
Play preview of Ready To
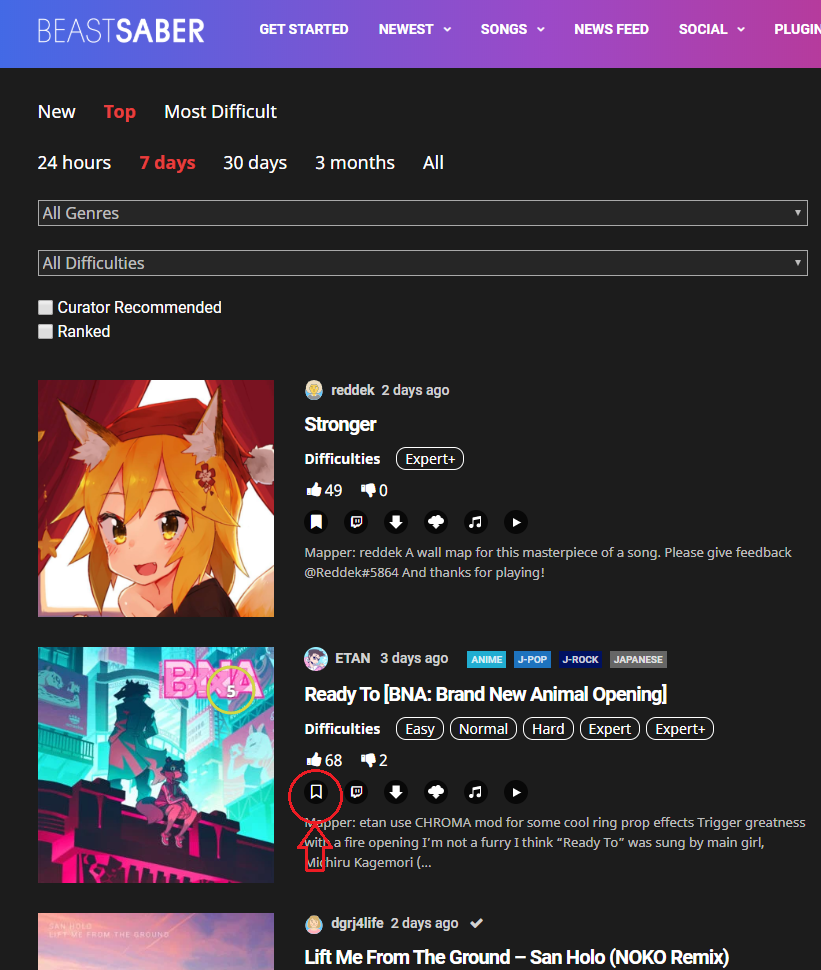coord(516,792)
